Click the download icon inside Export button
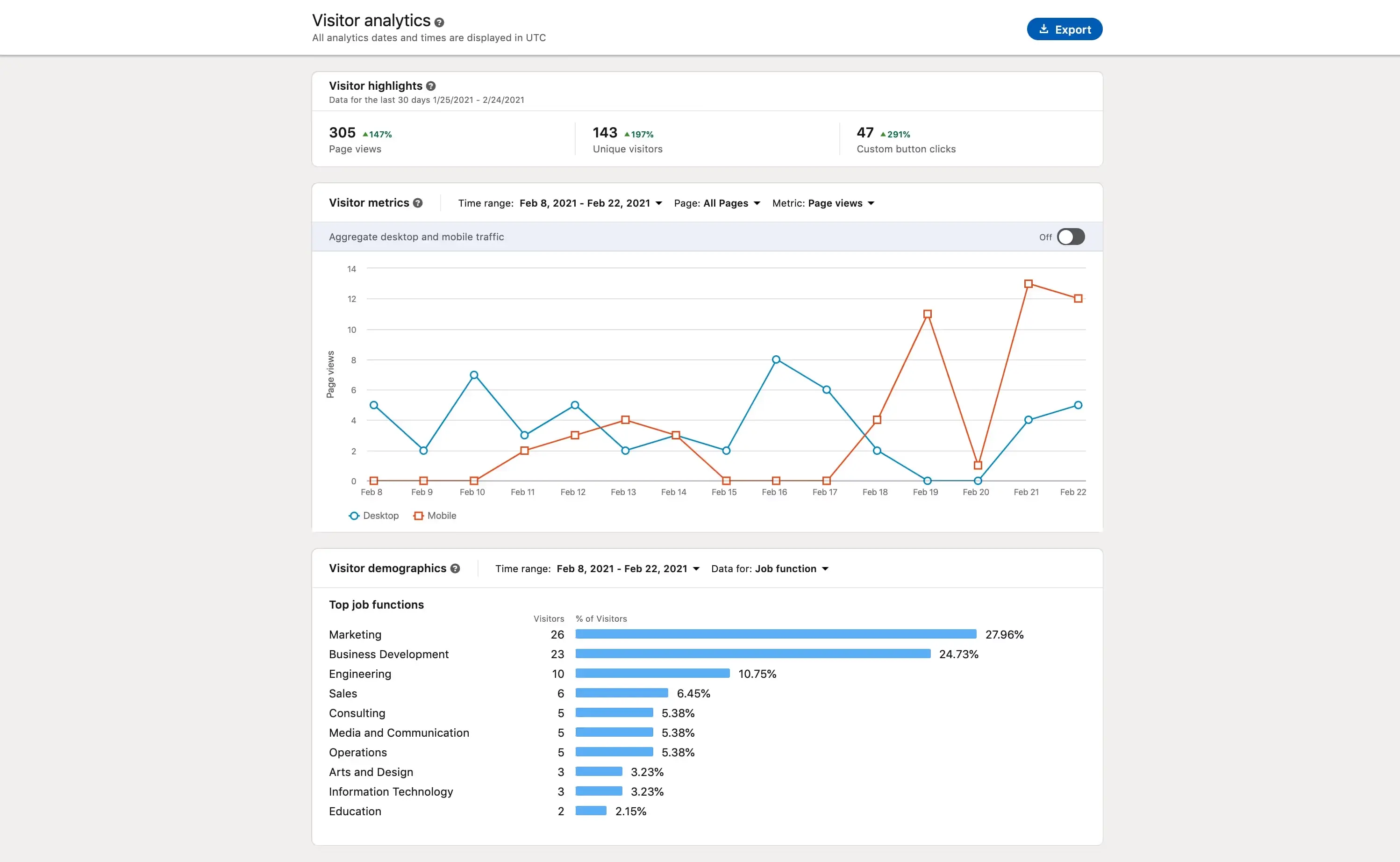 (1044, 29)
